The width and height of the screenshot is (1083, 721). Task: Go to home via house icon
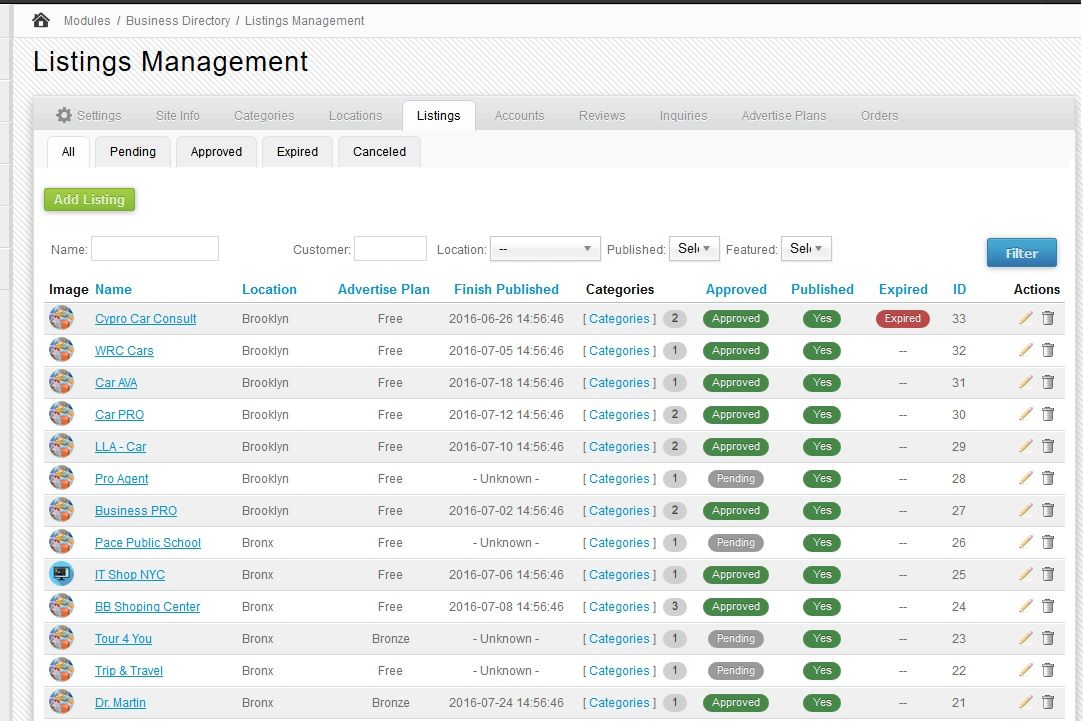click(41, 20)
